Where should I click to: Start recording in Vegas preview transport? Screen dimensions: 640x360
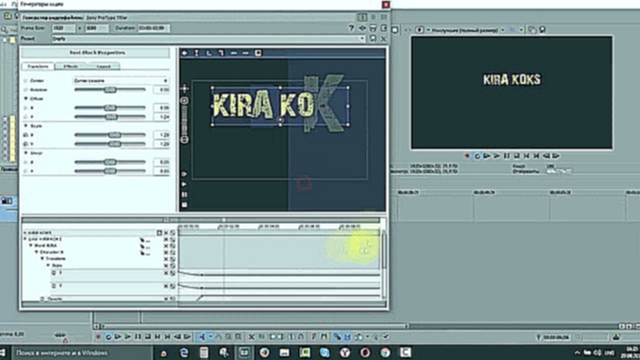pyautogui.click(x=467, y=156)
